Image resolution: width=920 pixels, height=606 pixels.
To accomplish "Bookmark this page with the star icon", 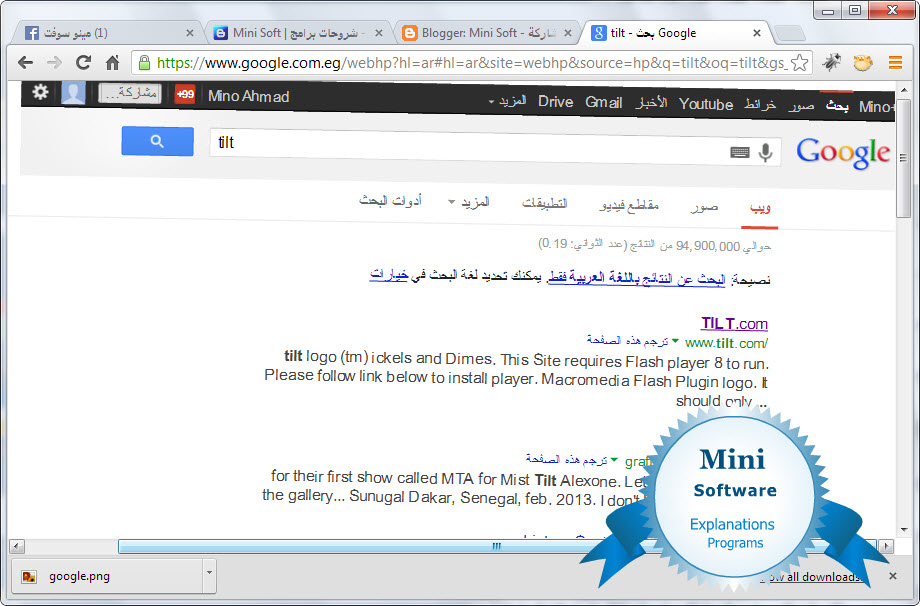I will click(x=799, y=62).
